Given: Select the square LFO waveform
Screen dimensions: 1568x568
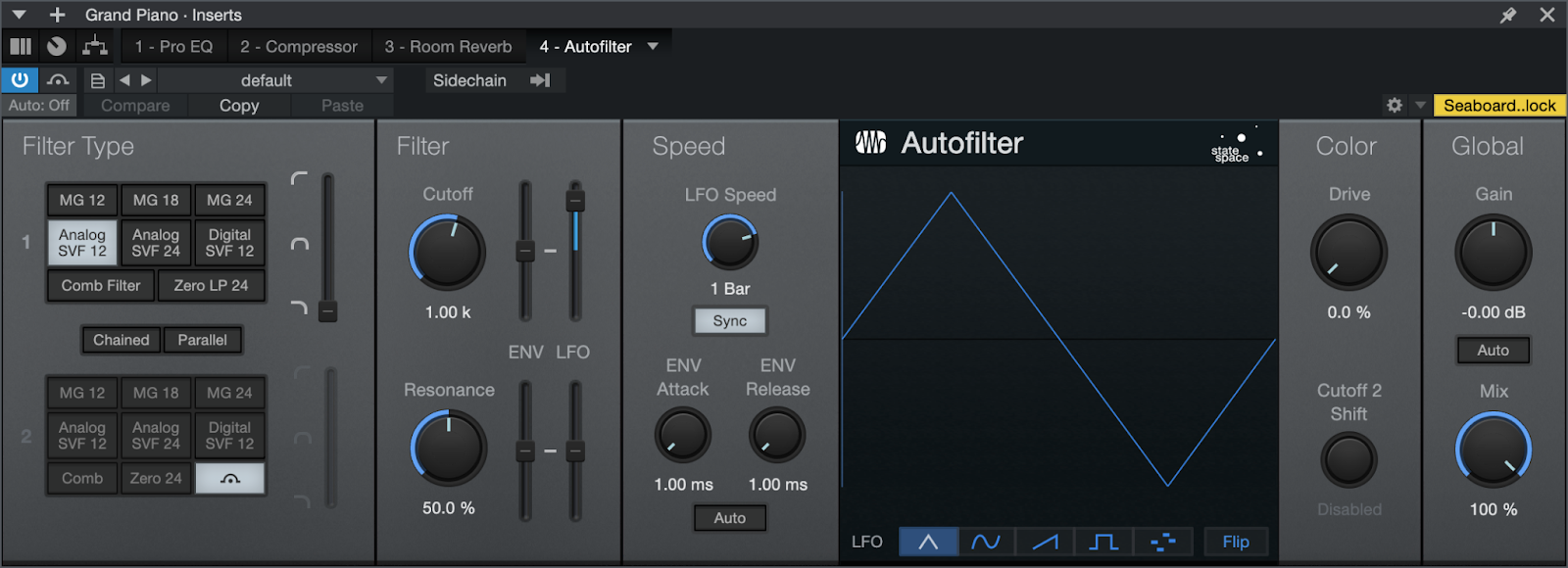Looking at the screenshot, I should click(1103, 542).
